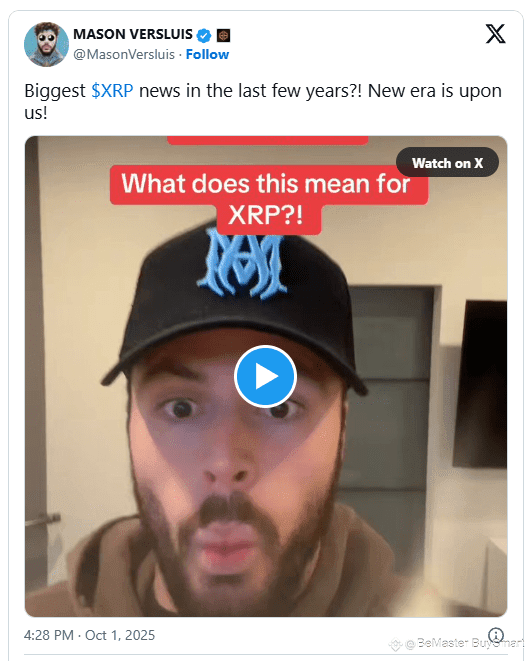Open the @MasonVersluis handle link
The height and width of the screenshot is (661, 532).
click(124, 54)
